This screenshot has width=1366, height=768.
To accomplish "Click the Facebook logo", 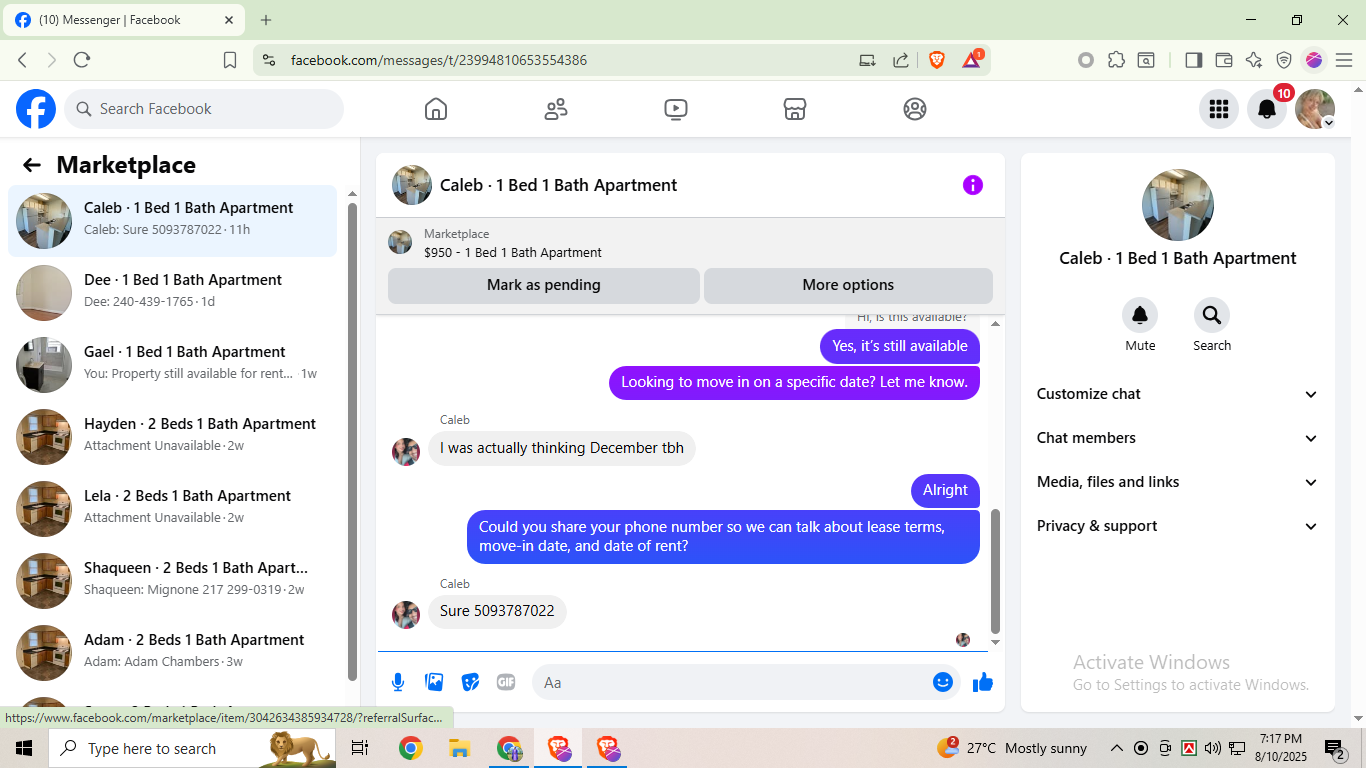I will tap(36, 109).
